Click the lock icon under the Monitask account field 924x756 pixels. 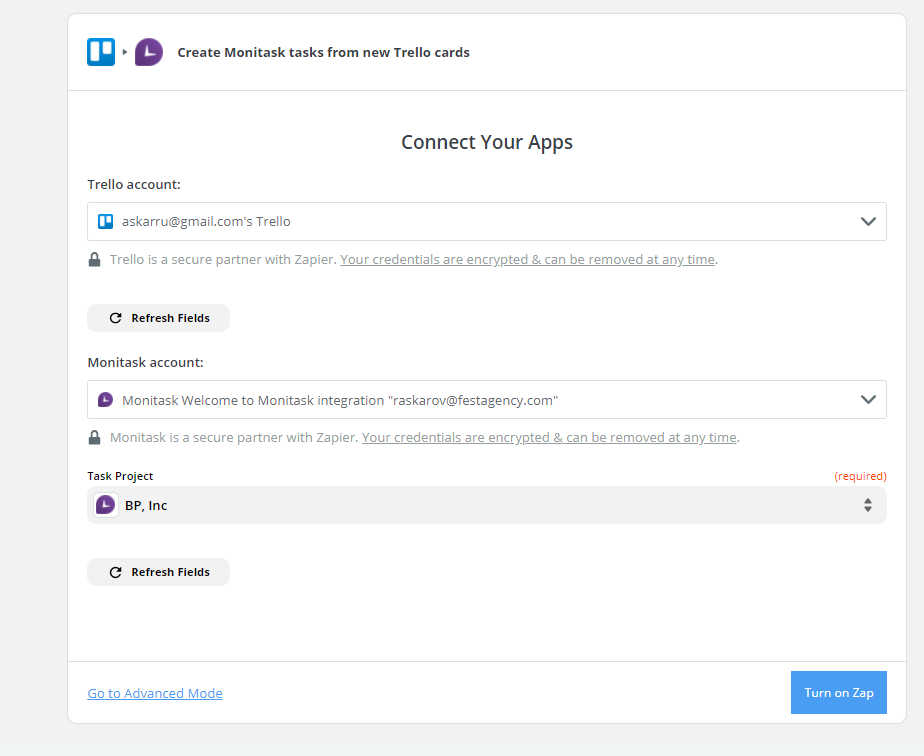[94, 438]
